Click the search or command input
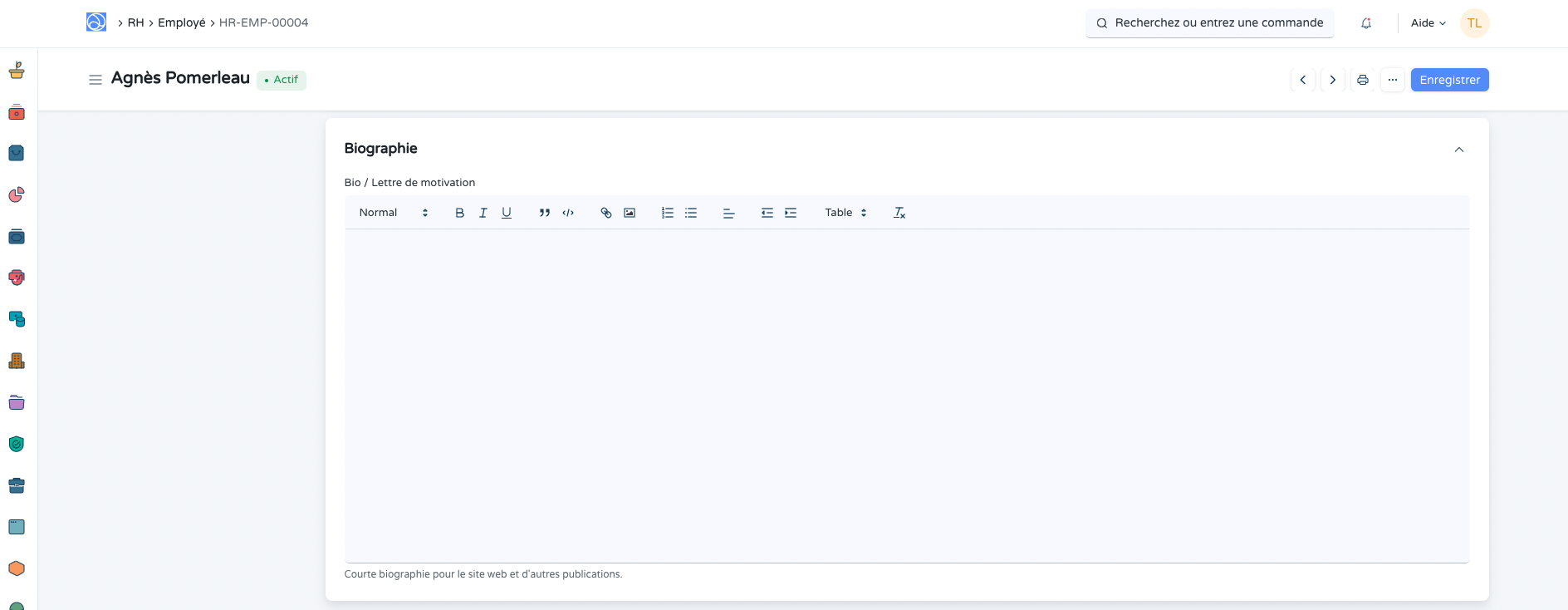1568x610 pixels. coord(1210,23)
